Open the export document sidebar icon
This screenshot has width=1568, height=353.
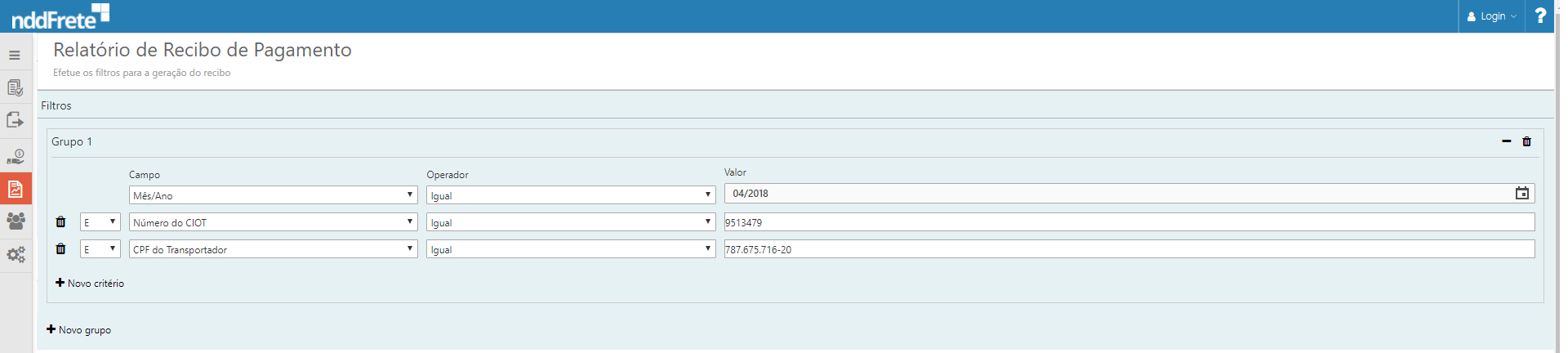coord(15,120)
